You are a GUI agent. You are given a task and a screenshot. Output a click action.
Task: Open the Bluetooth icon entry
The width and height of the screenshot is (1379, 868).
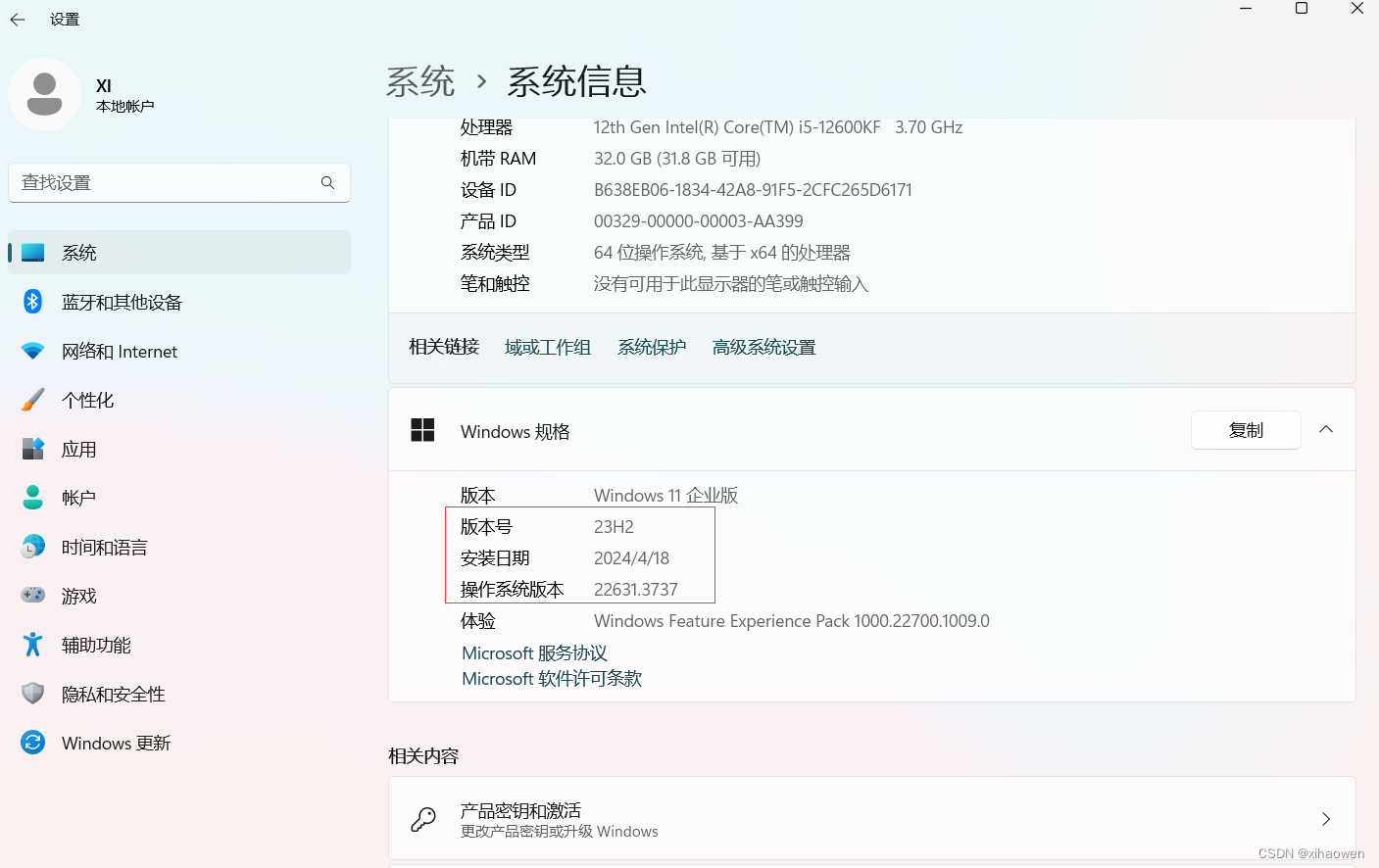[33, 302]
